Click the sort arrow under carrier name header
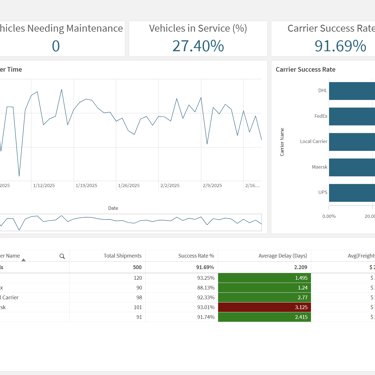Screen dimensions: 375x375 pyautogui.click(x=23, y=260)
